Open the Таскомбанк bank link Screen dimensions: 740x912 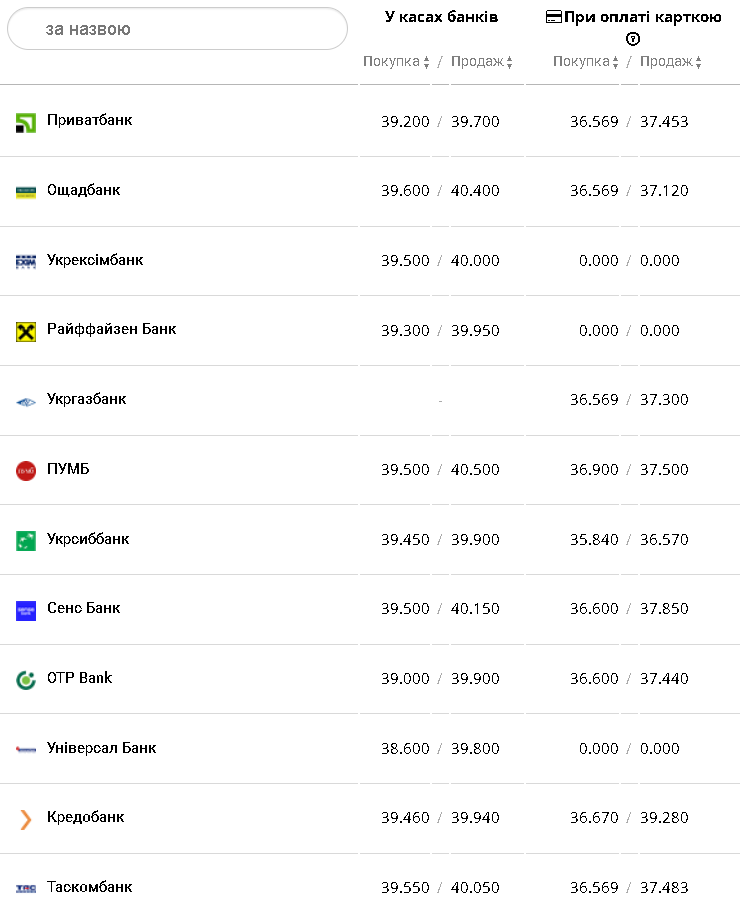point(89,887)
